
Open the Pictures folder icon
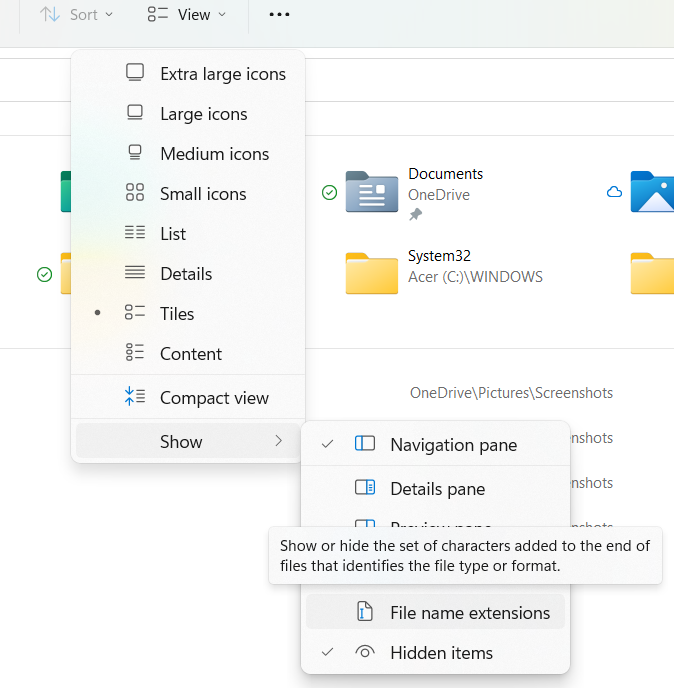[651, 191]
